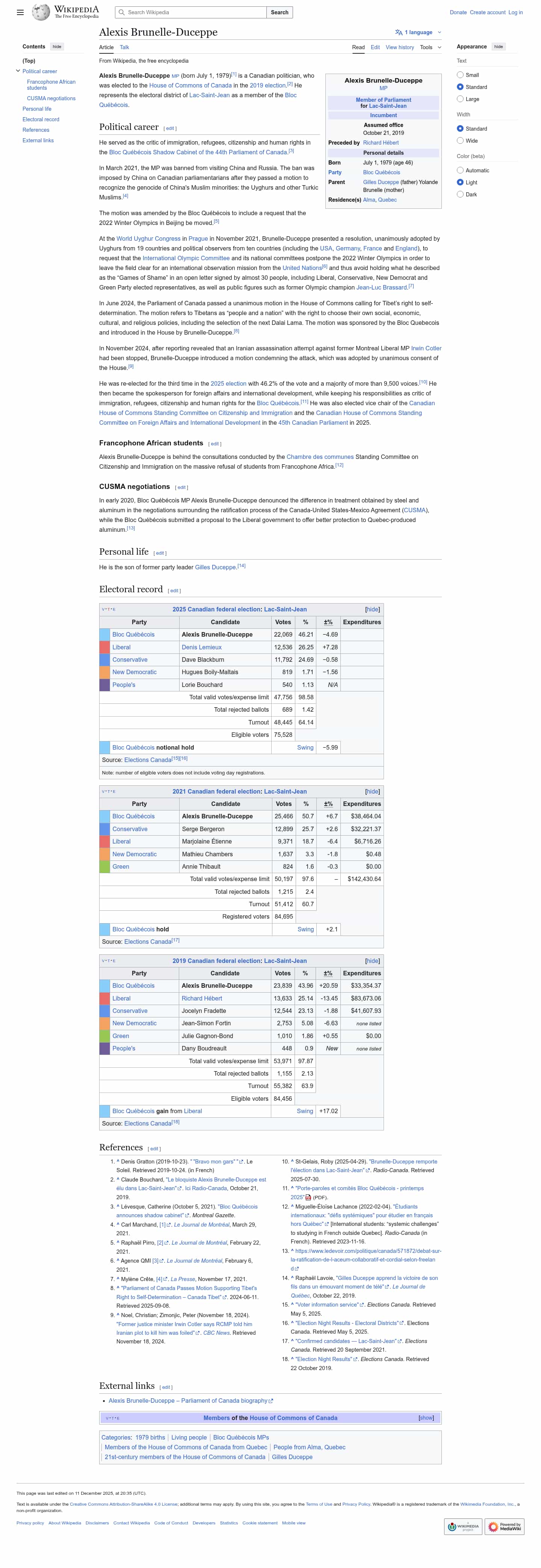Open the World Uyghur Congress link
The width and height of the screenshot is (541, 1568).
pos(148,238)
